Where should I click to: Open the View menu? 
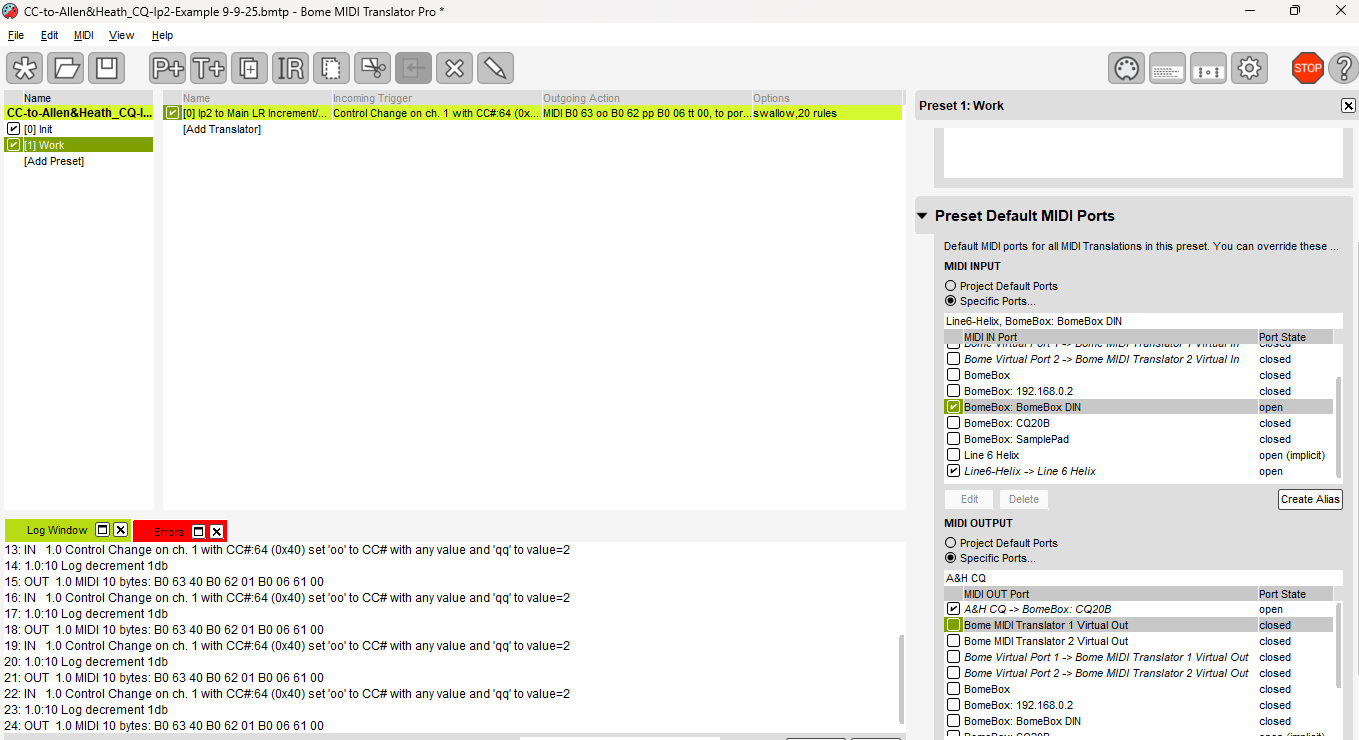coord(121,35)
